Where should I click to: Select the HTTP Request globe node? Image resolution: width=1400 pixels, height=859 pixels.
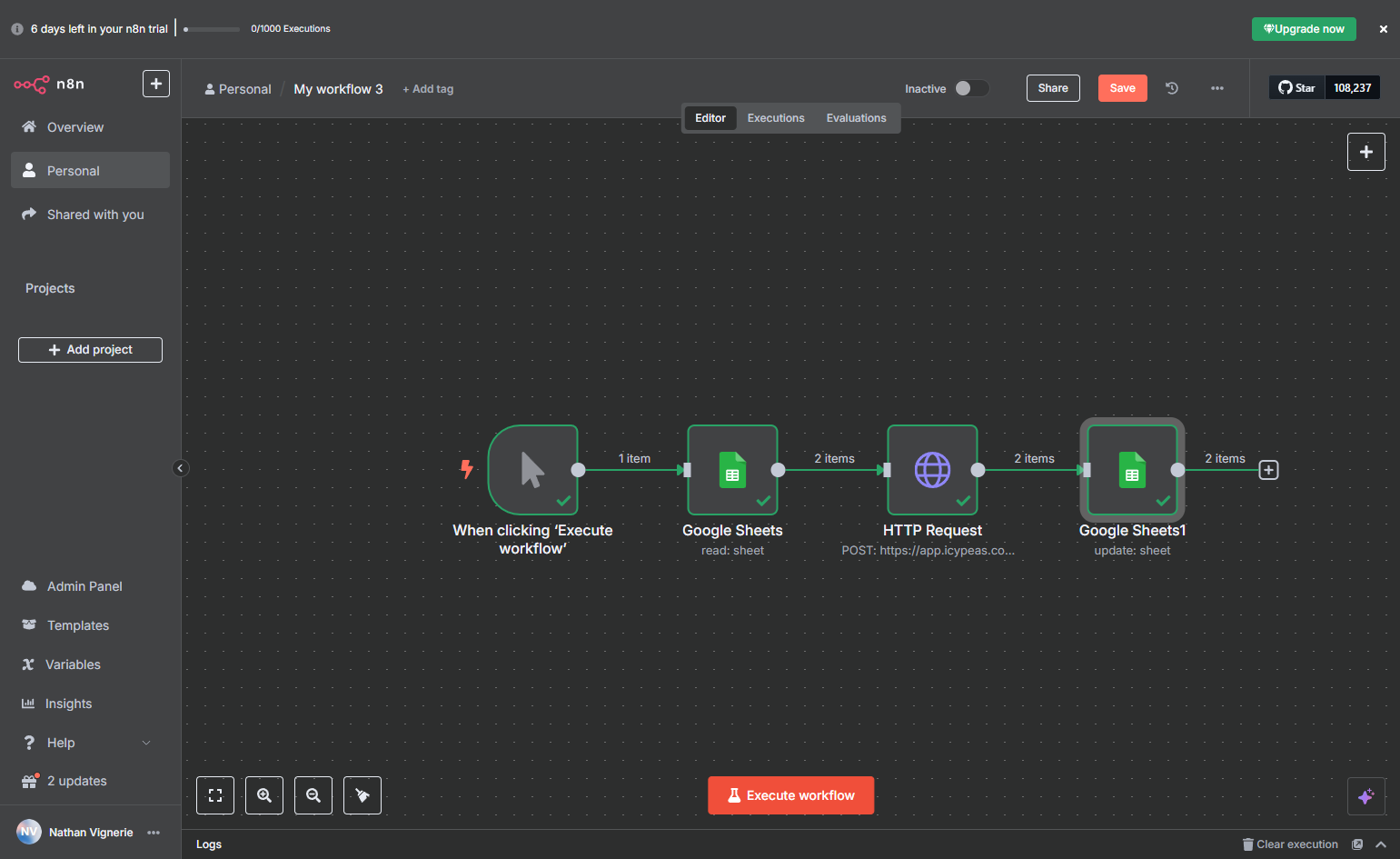[932, 470]
